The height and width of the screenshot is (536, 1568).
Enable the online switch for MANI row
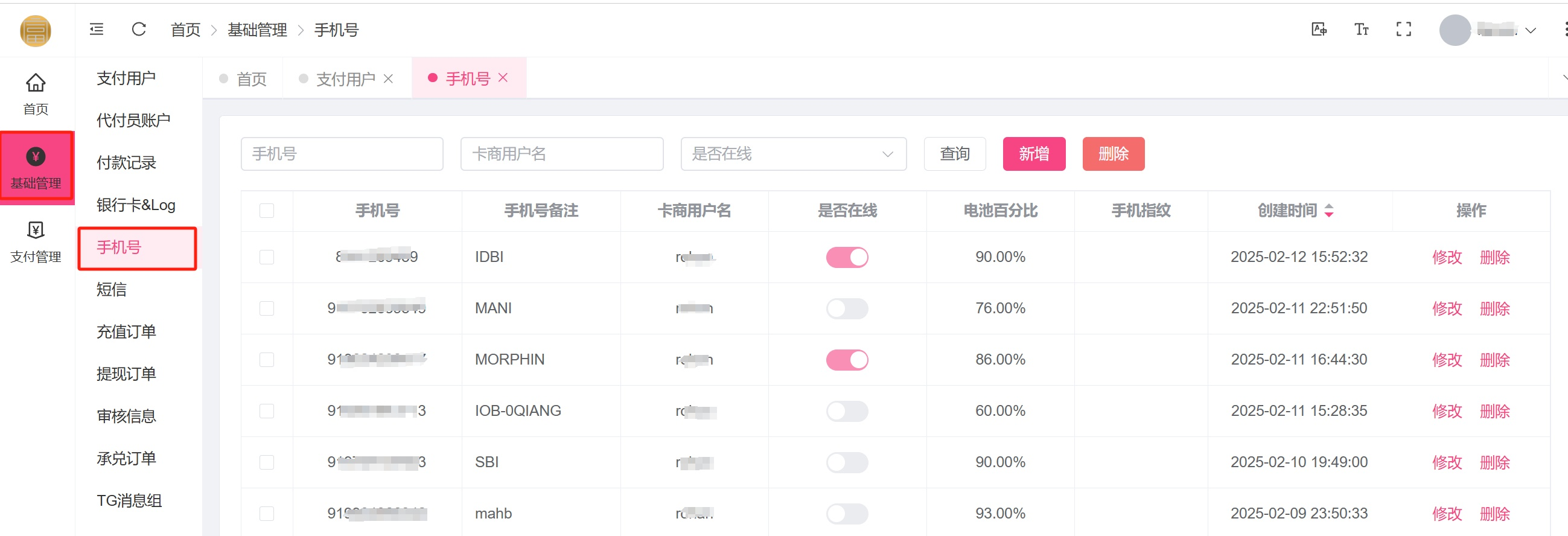point(847,308)
